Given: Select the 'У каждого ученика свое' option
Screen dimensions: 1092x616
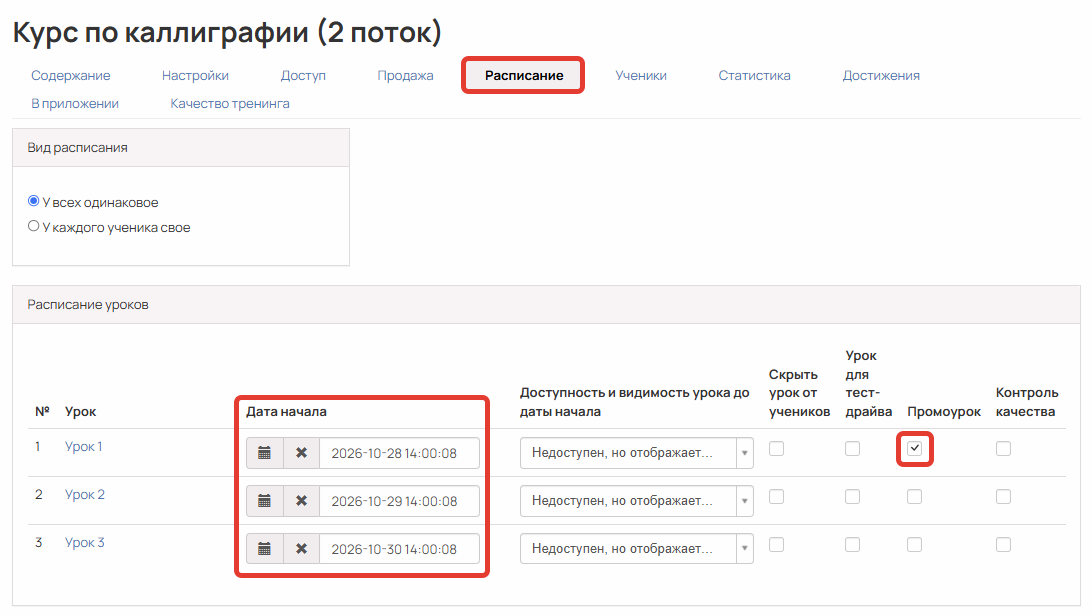Looking at the screenshot, I should tap(33, 226).
